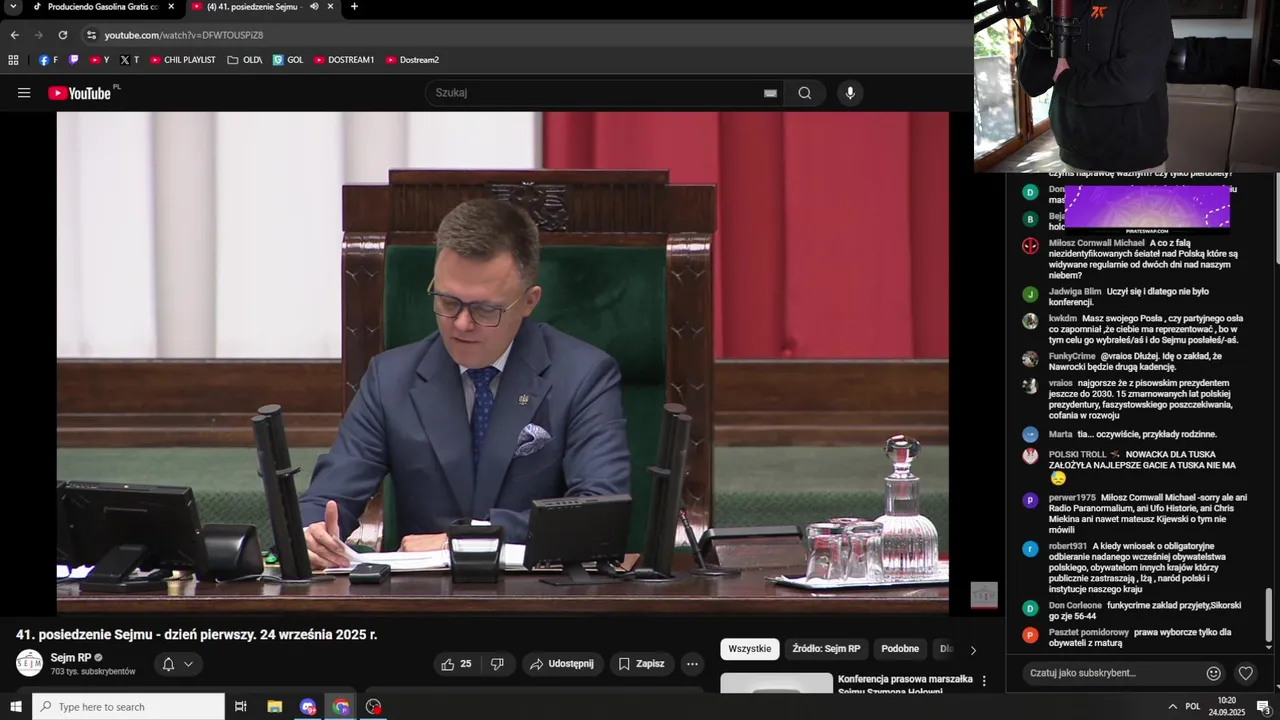Open the Twitch bookmark
Screen dimensions: 1280x720
point(74,60)
